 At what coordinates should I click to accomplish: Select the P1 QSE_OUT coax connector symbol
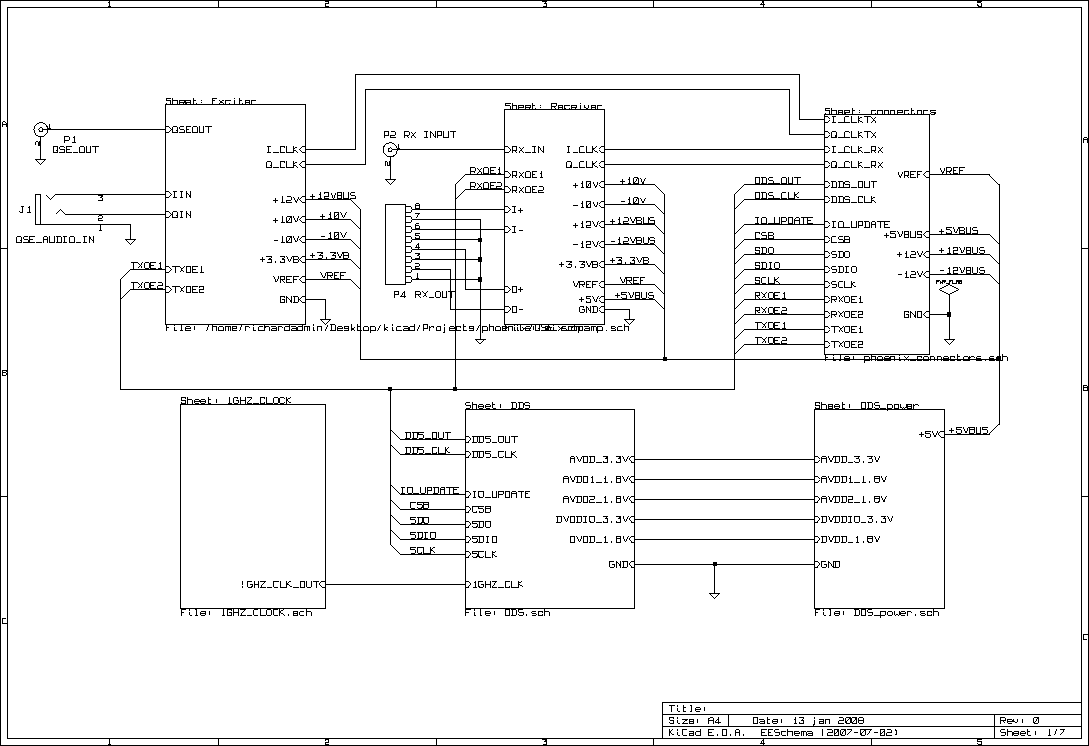[x=40, y=128]
